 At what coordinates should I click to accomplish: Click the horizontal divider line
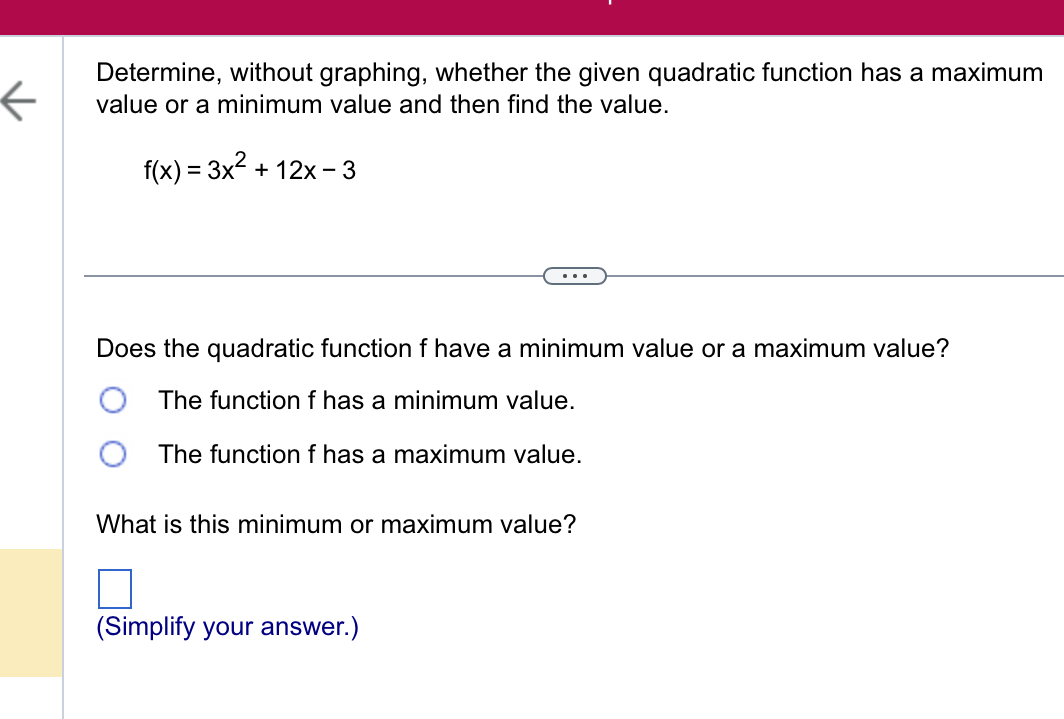[x=300, y=275]
